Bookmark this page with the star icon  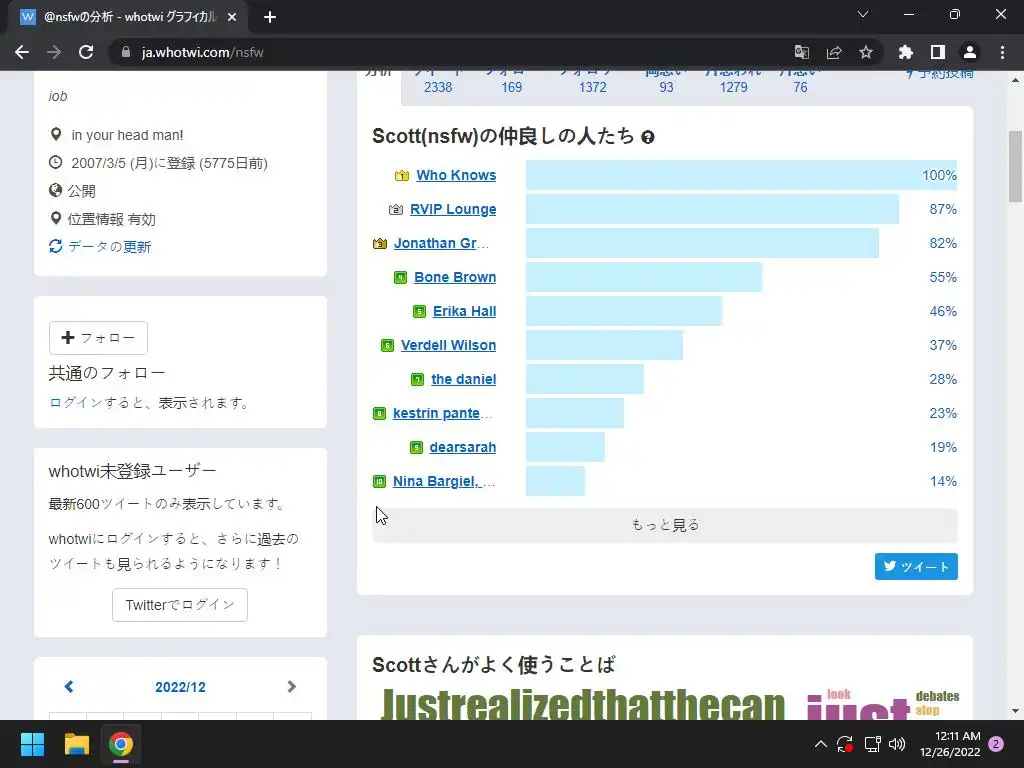[866, 52]
